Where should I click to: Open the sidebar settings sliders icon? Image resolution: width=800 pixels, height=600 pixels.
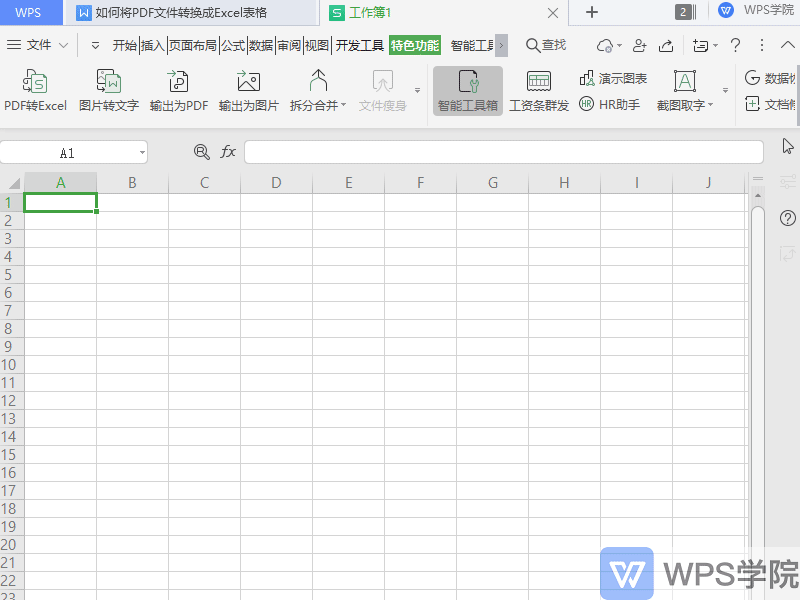(788, 182)
